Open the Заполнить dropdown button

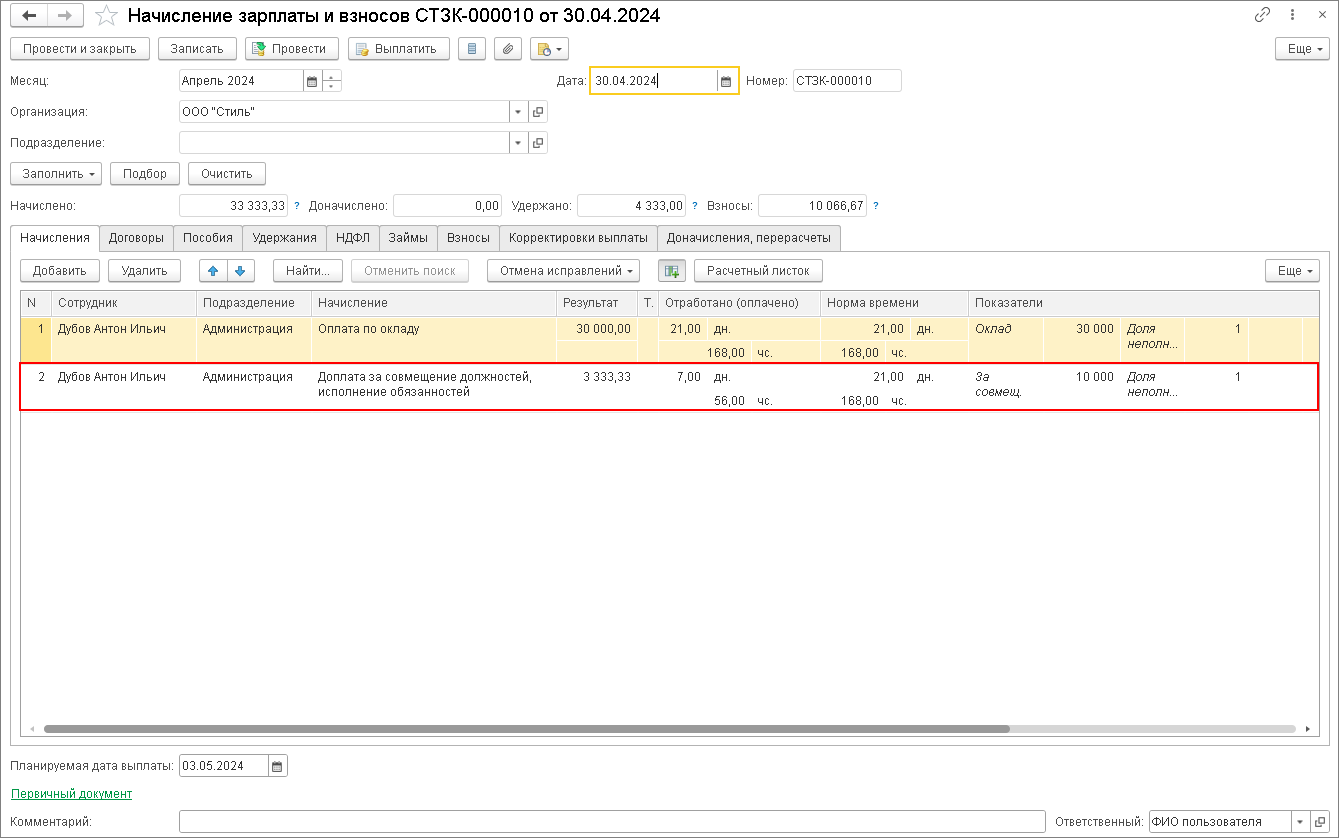pos(56,174)
